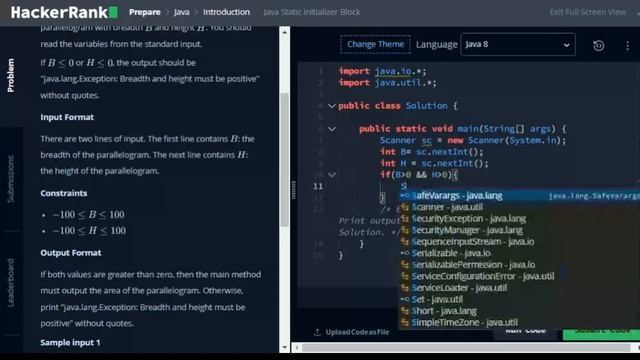Click the Output Format heading
The image size is (640, 360).
tap(71, 253)
